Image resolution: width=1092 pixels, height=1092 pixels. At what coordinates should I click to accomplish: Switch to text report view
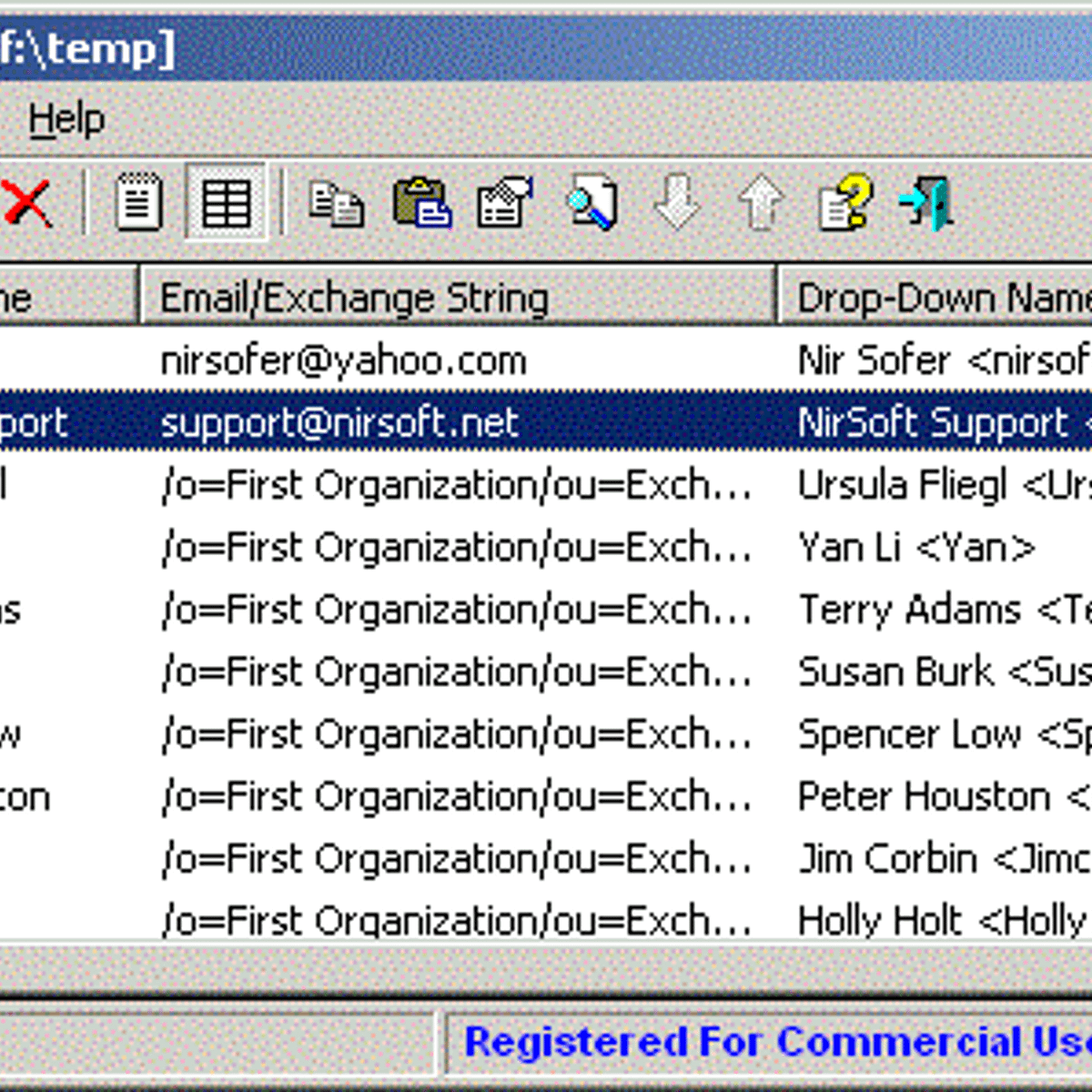pyautogui.click(x=138, y=204)
